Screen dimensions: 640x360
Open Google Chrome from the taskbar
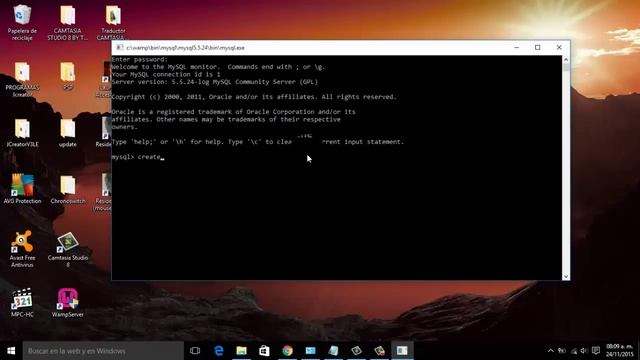pos(287,351)
